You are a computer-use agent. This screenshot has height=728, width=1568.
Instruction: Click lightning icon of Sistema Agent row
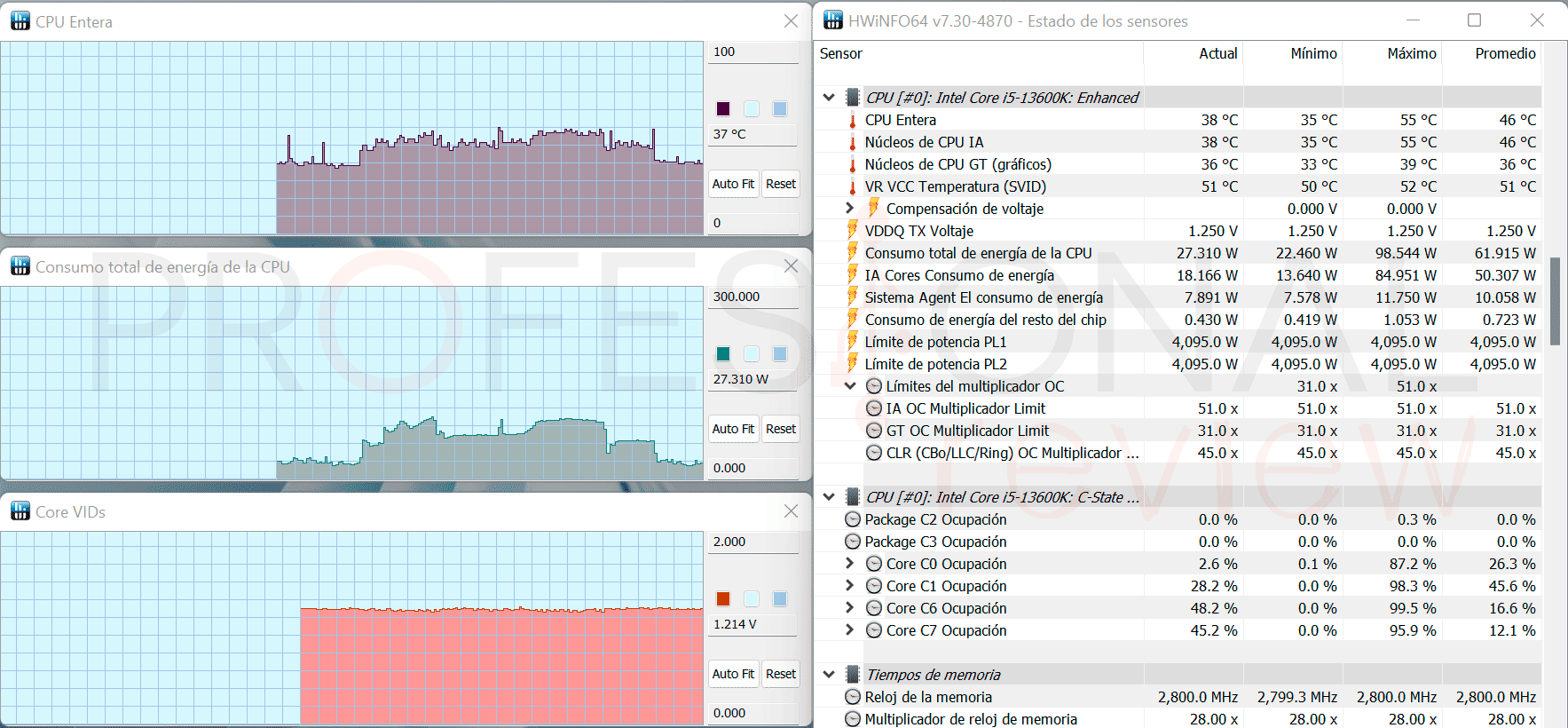click(853, 297)
